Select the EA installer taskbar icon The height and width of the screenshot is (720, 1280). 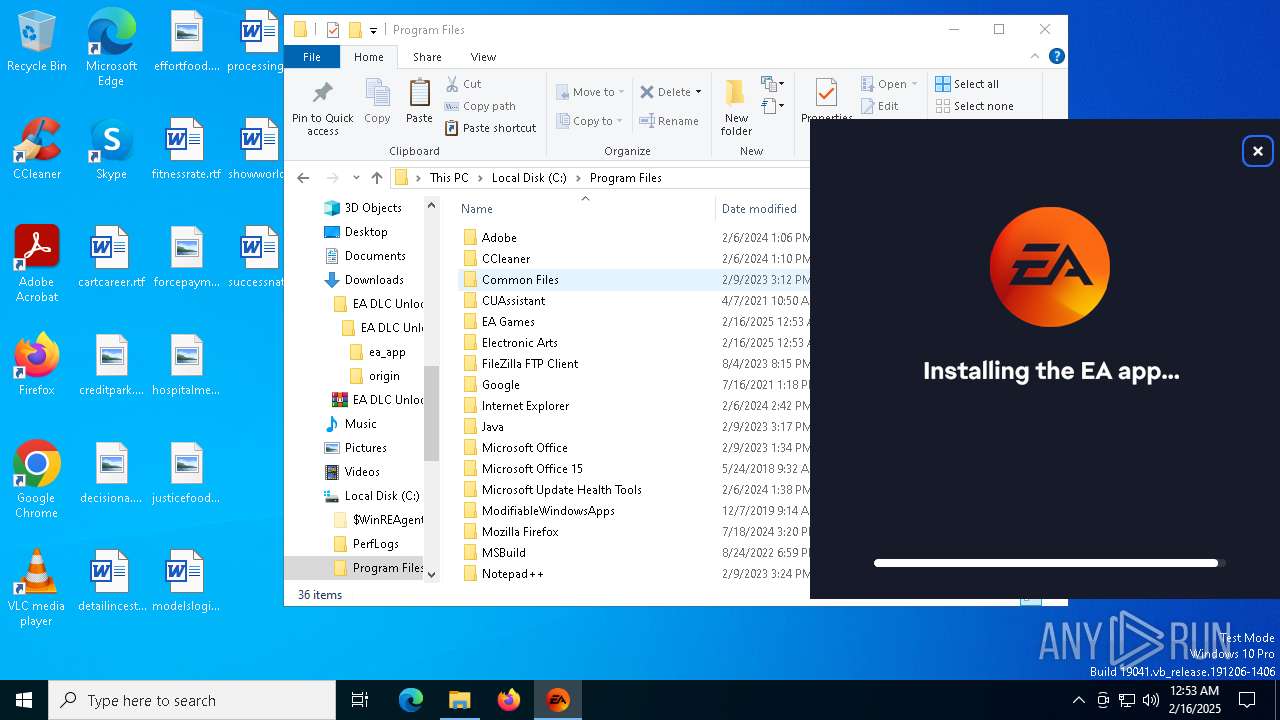(558, 700)
